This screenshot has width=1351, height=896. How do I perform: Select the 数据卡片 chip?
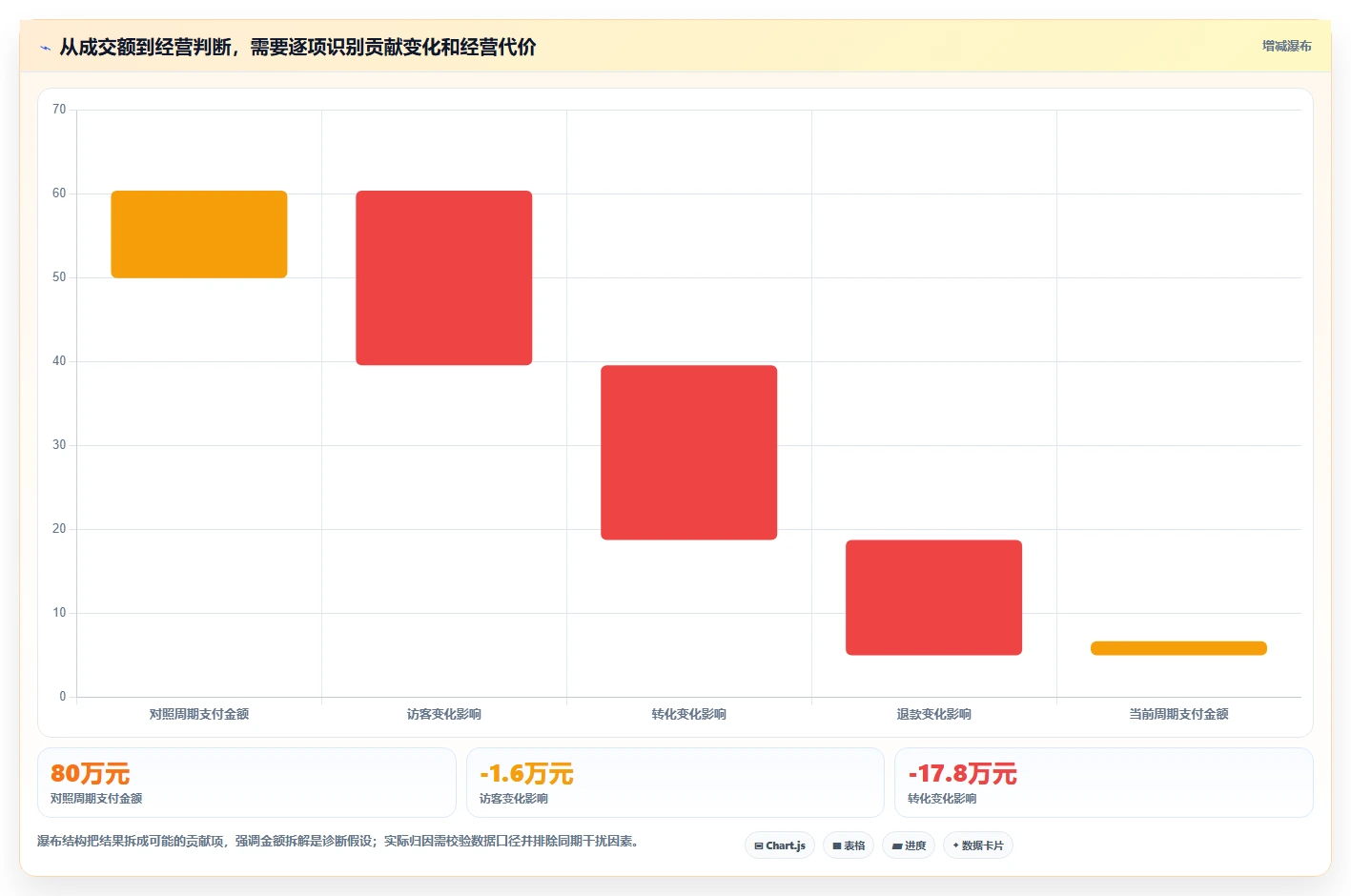pos(978,845)
